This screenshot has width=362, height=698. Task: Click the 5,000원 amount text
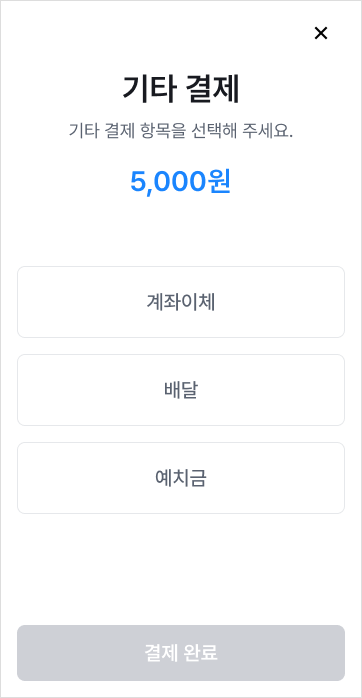[x=180, y=182]
